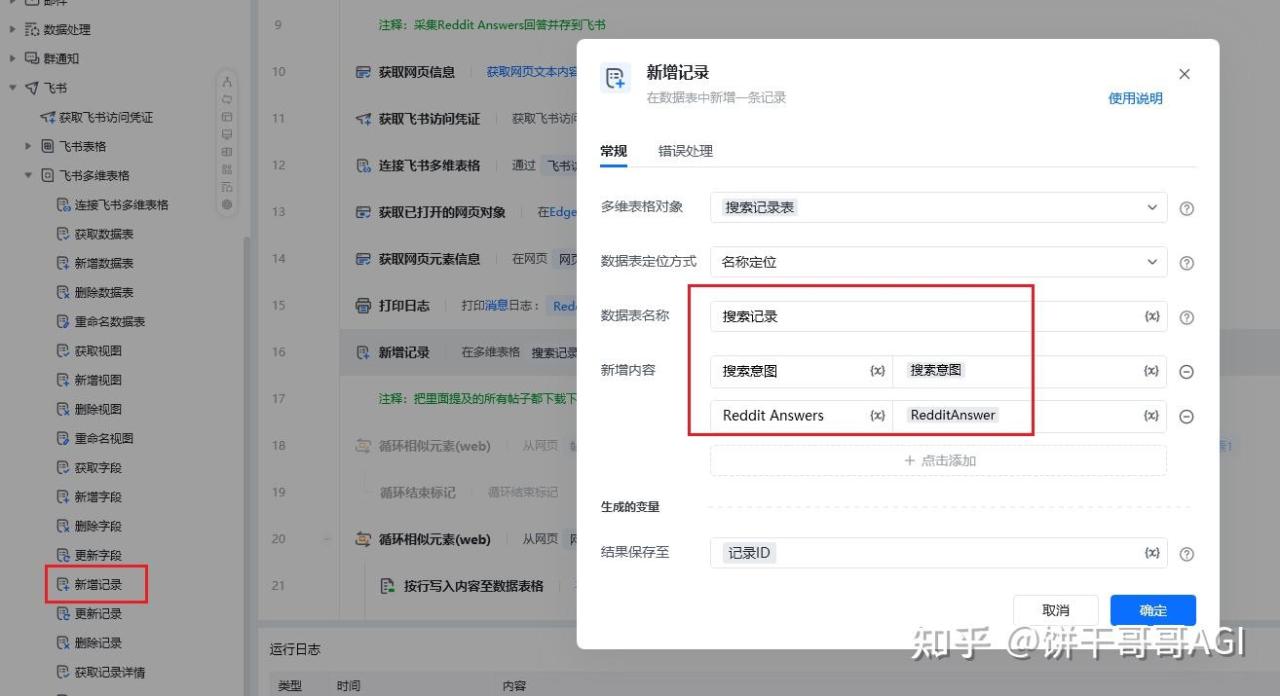The width and height of the screenshot is (1280, 696).
Task: Click help icon beside 多维表格对象
Action: tap(1186, 208)
